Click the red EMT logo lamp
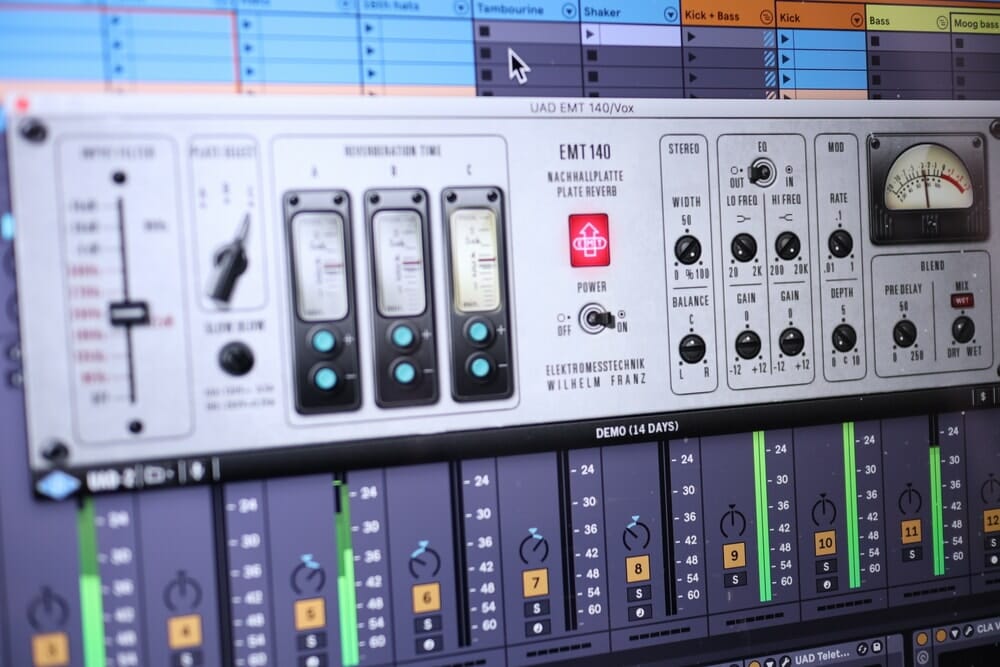The image size is (1000, 667). [x=589, y=240]
